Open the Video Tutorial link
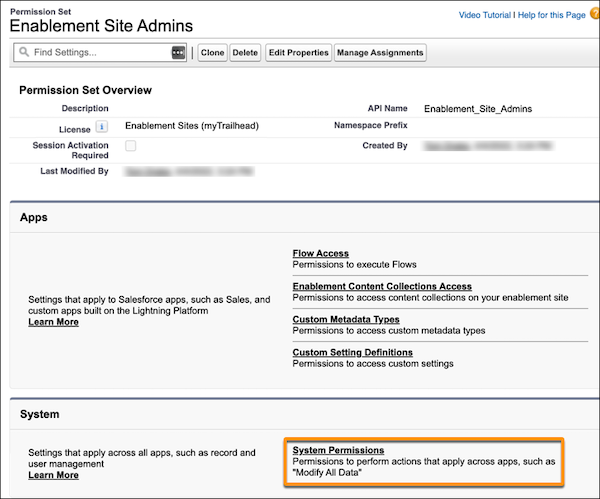Image resolution: width=600 pixels, height=499 pixels. [484, 15]
